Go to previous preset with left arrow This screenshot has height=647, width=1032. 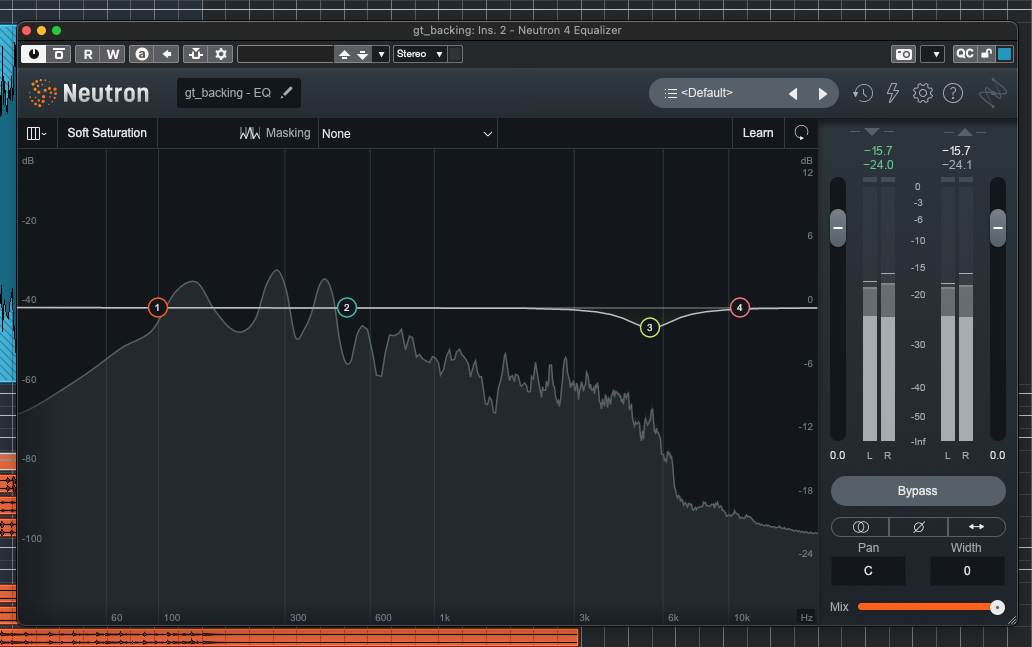pyautogui.click(x=793, y=93)
